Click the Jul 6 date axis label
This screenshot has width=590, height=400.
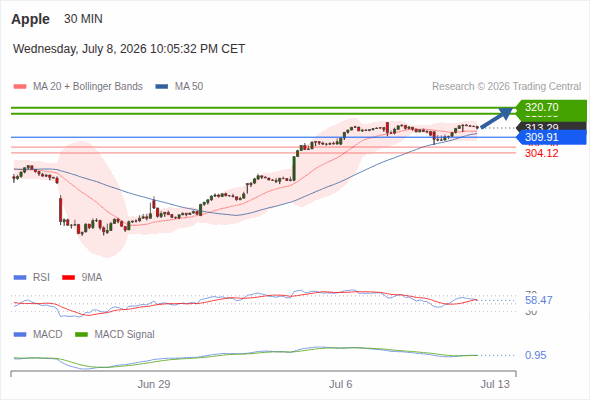click(341, 384)
